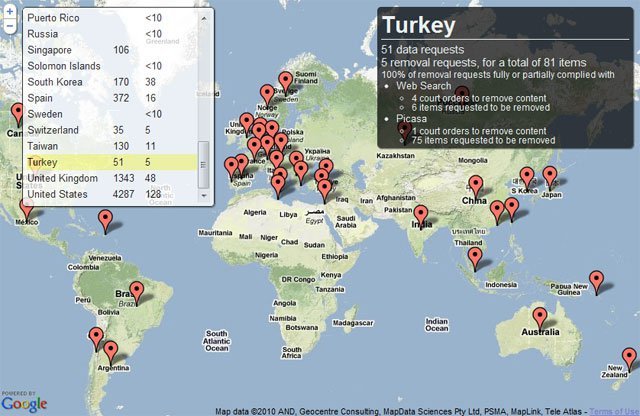This screenshot has height=416, width=640.
Task: Click the list scrollbar up arrow
Action: coord(205,15)
